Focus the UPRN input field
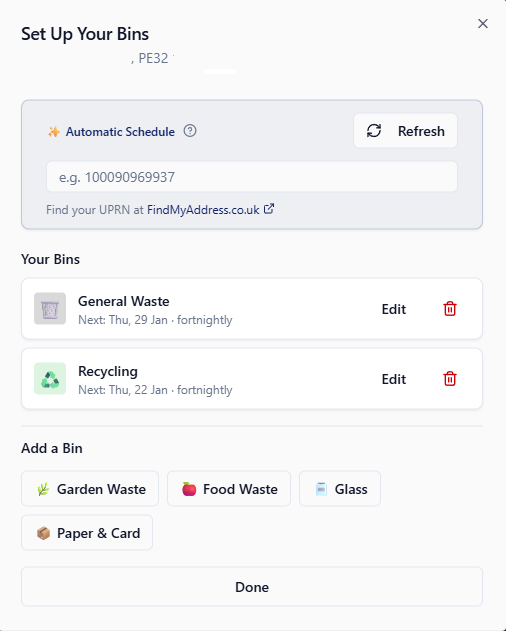This screenshot has height=631, width=506. 252,177
